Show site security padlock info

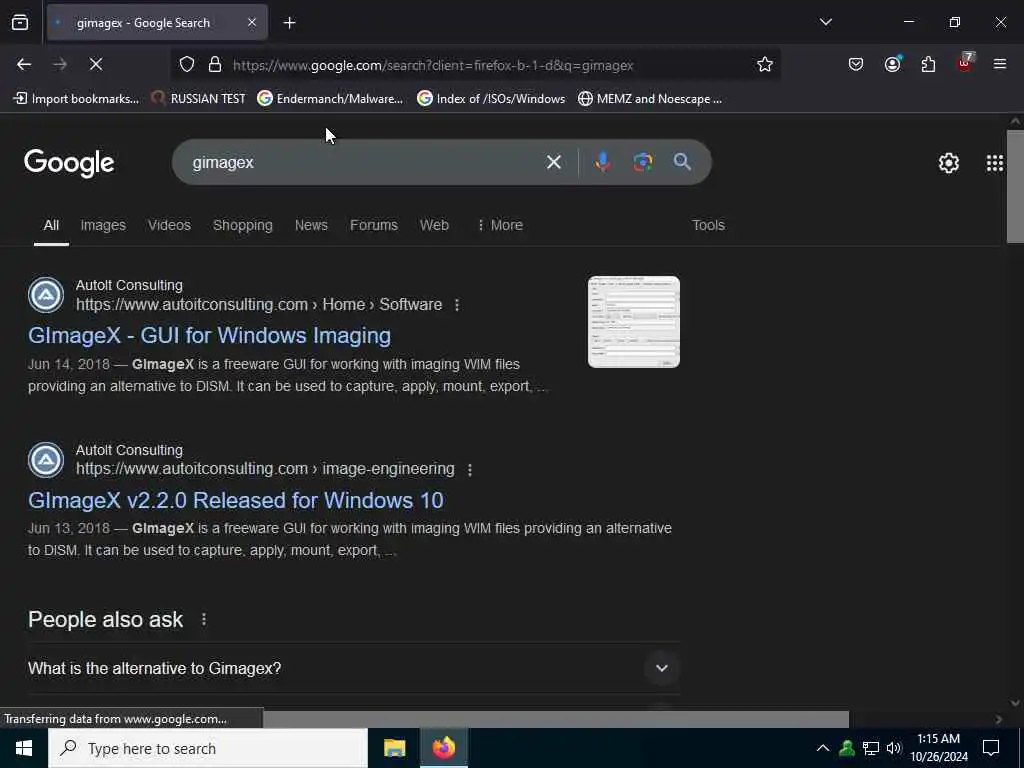pyautogui.click(x=214, y=65)
